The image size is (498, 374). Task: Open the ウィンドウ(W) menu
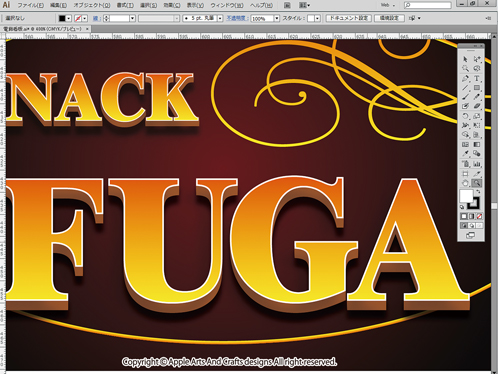pyautogui.click(x=227, y=5)
